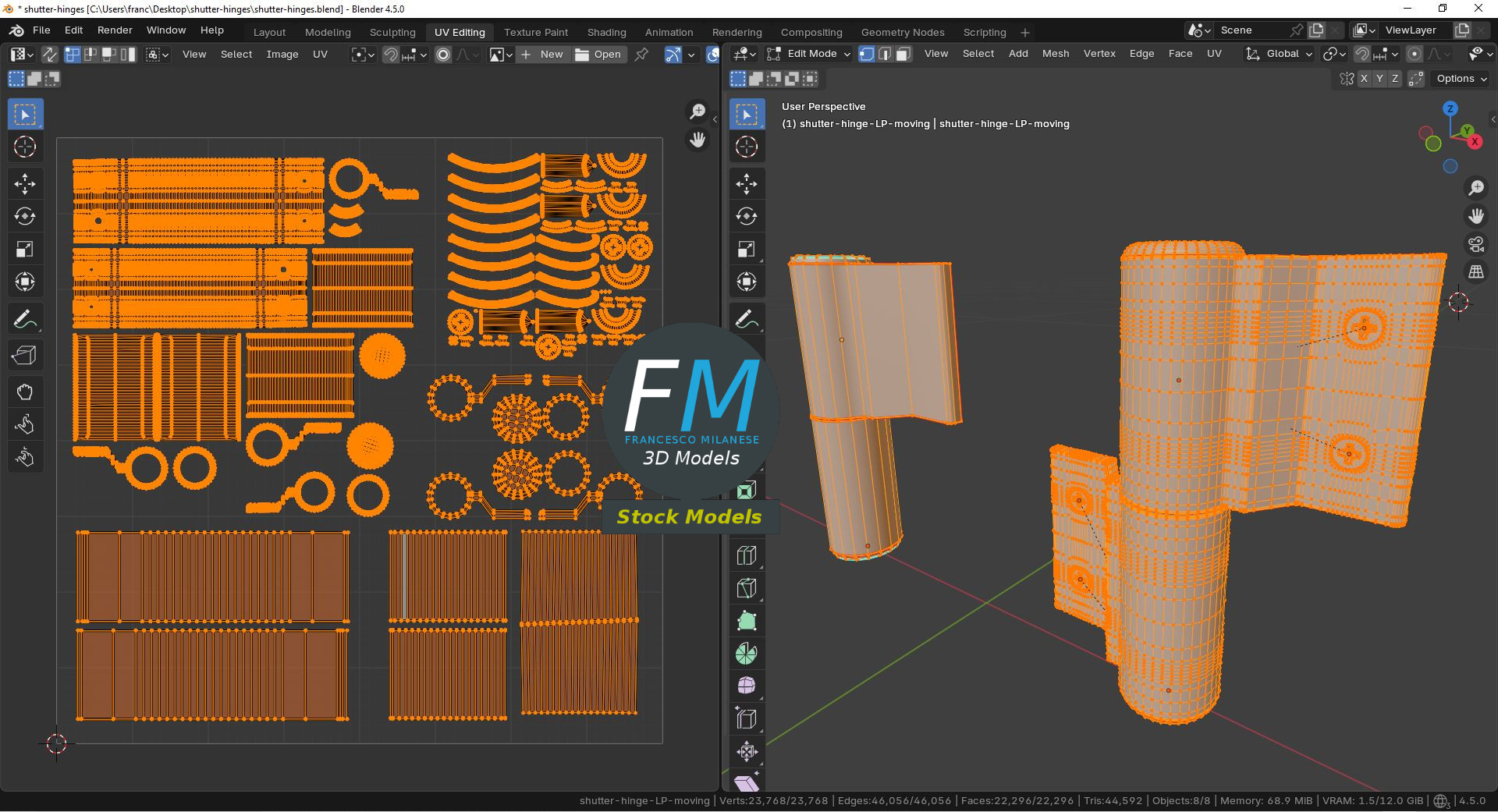Select the Grab tool in UV editor
Viewport: 1498px width, 812px height.
tap(25, 392)
